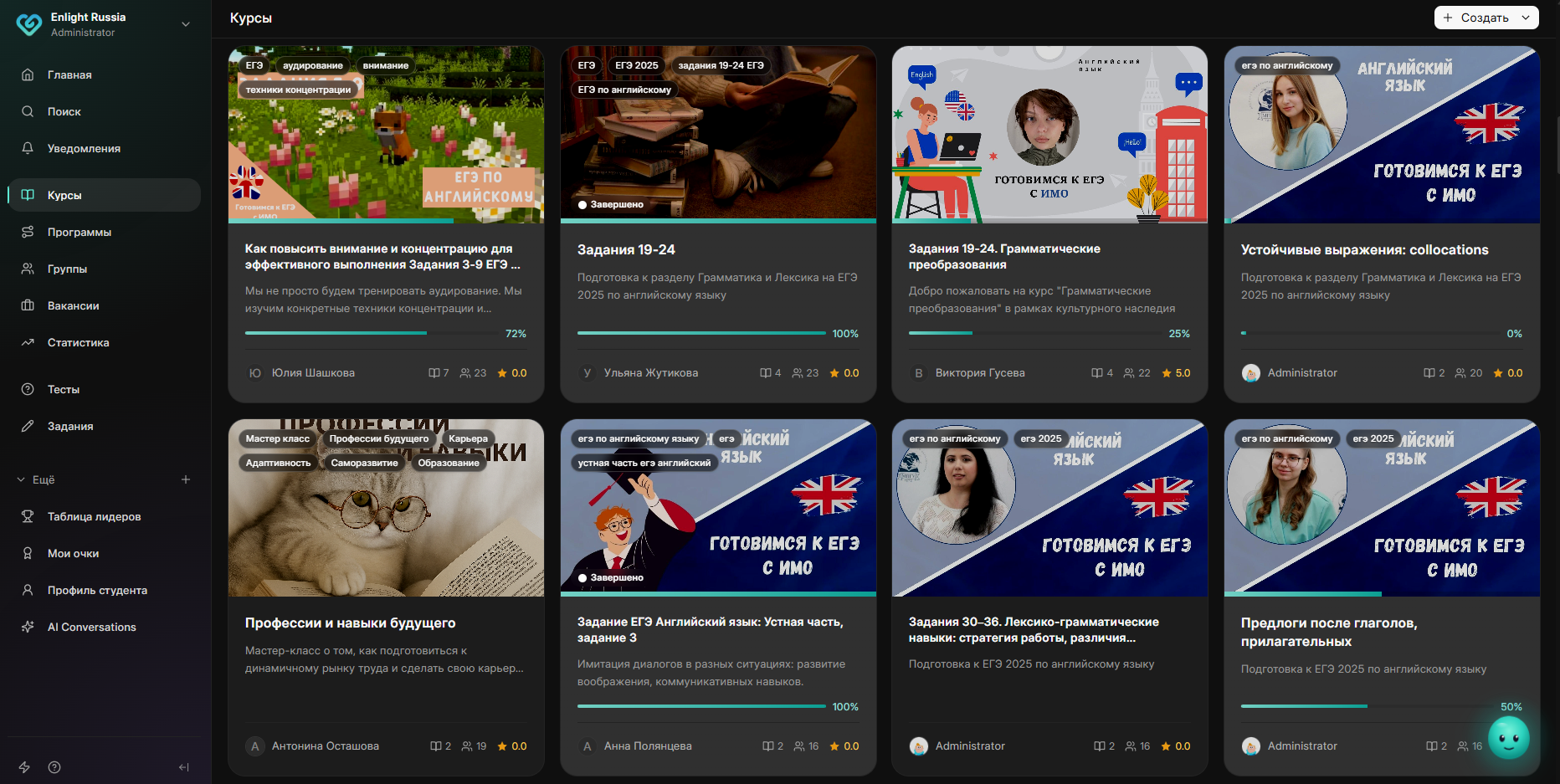Open the smiling chatbot assistant bubble

tap(1509, 738)
